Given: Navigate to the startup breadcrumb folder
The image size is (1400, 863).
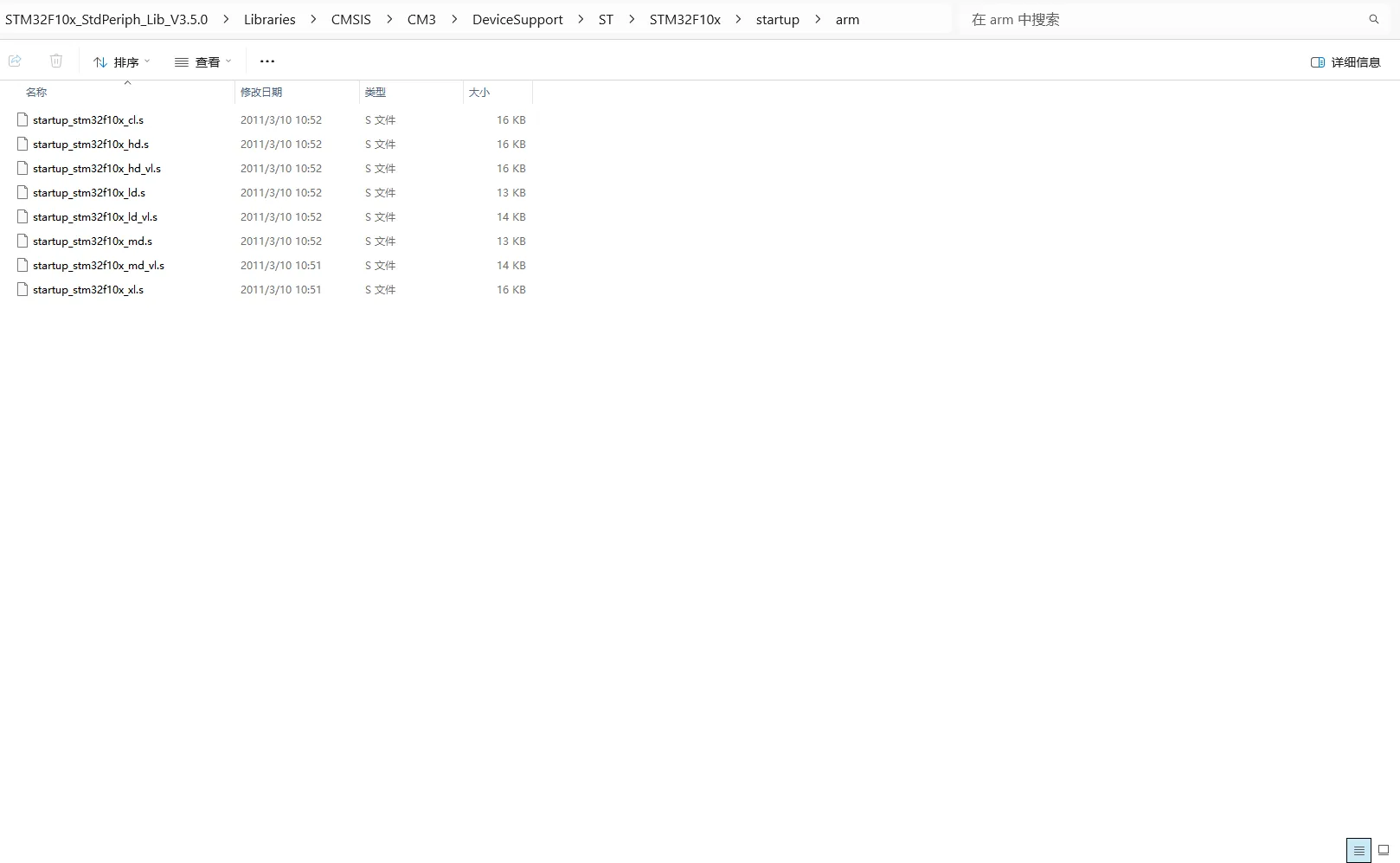Looking at the screenshot, I should [778, 19].
